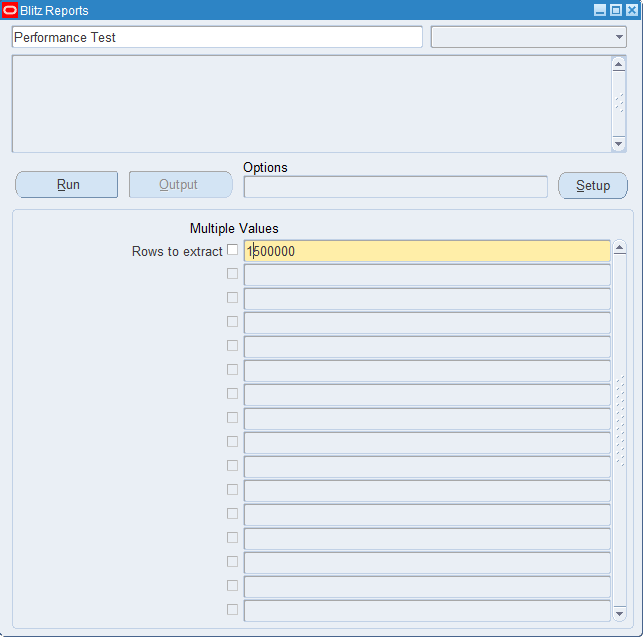Screen dimensions: 643x638
Task: Open the dropdown next to Performance Test
Action: click(x=619, y=37)
